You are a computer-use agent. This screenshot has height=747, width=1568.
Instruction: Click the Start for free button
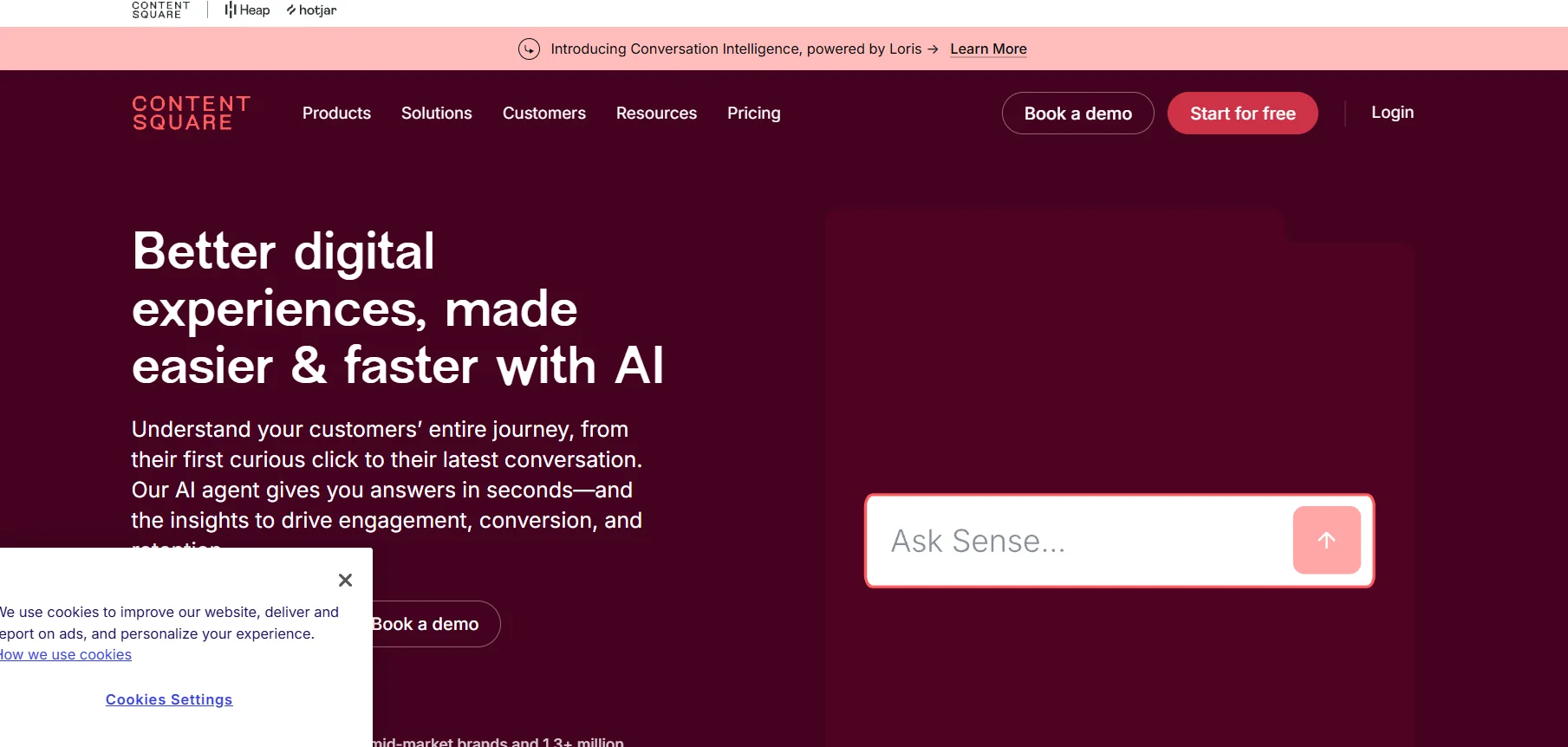point(1242,114)
